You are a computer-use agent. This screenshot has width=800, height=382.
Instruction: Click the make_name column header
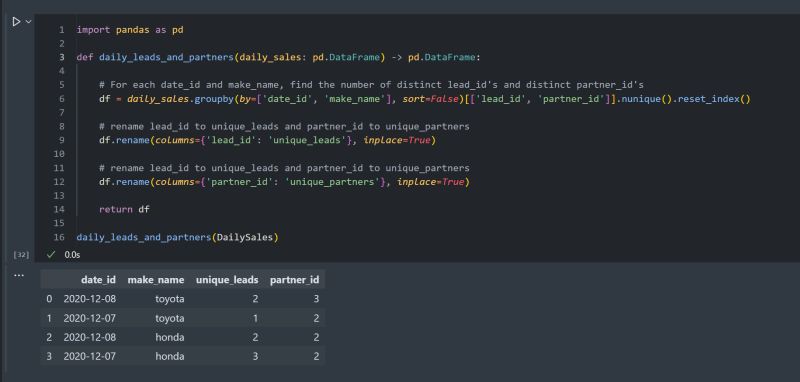[x=156, y=280]
